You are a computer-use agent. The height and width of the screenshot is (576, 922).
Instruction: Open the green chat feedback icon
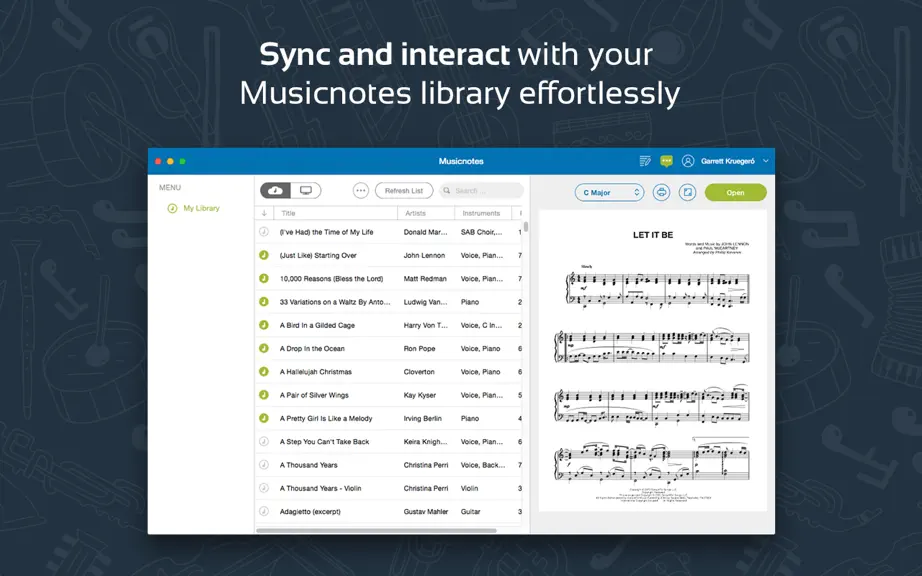click(x=666, y=161)
